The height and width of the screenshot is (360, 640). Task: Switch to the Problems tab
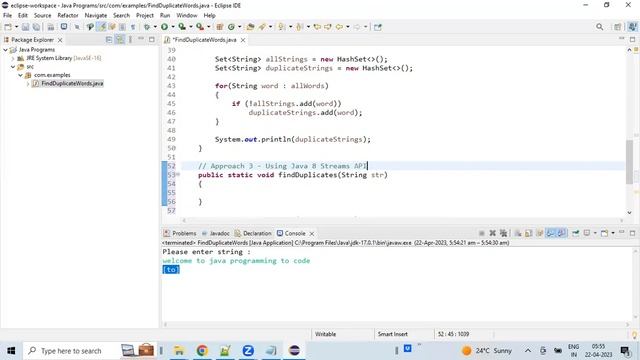coord(180,233)
